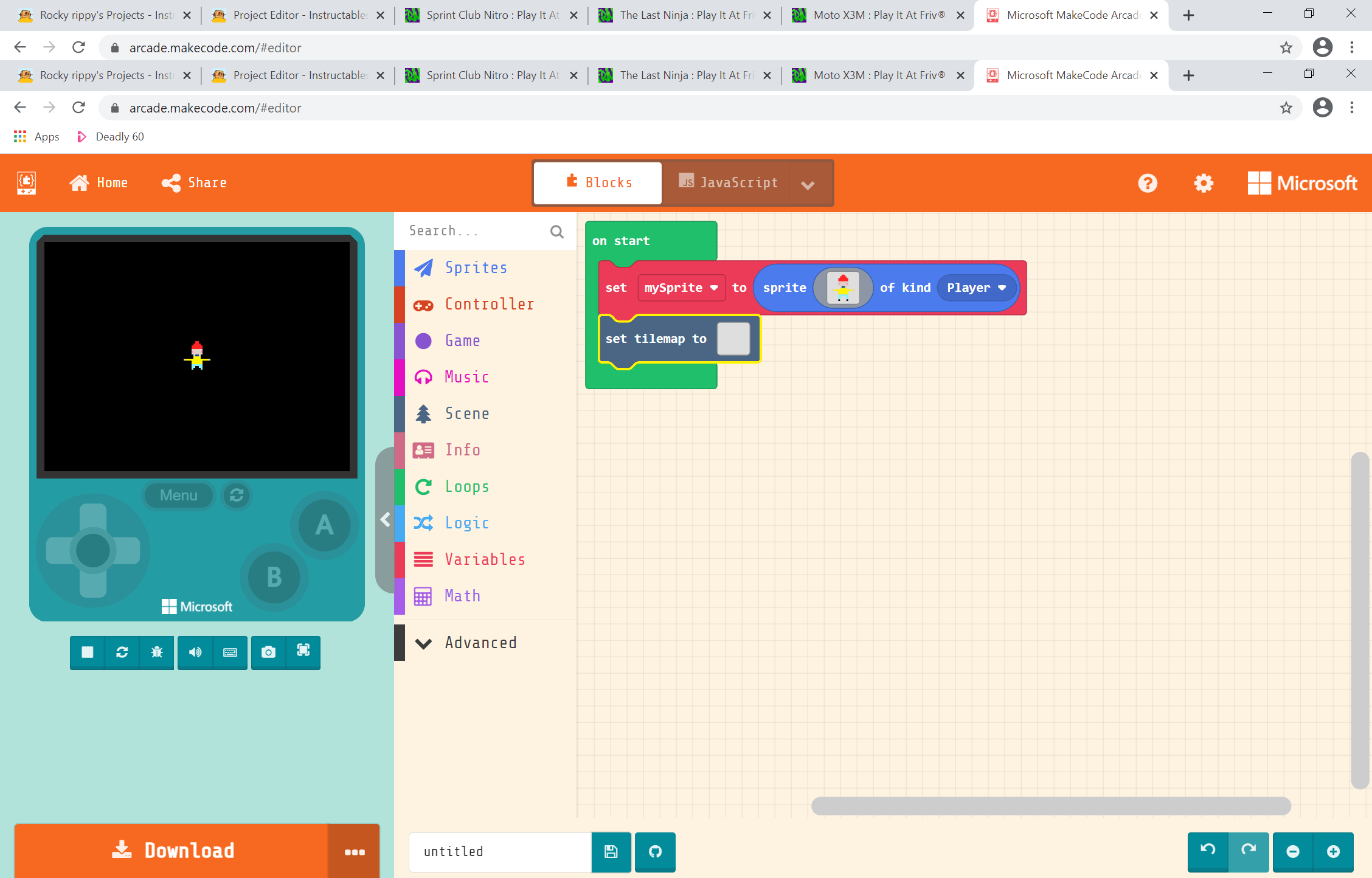Switch editor to JavaScript mode

click(727, 182)
